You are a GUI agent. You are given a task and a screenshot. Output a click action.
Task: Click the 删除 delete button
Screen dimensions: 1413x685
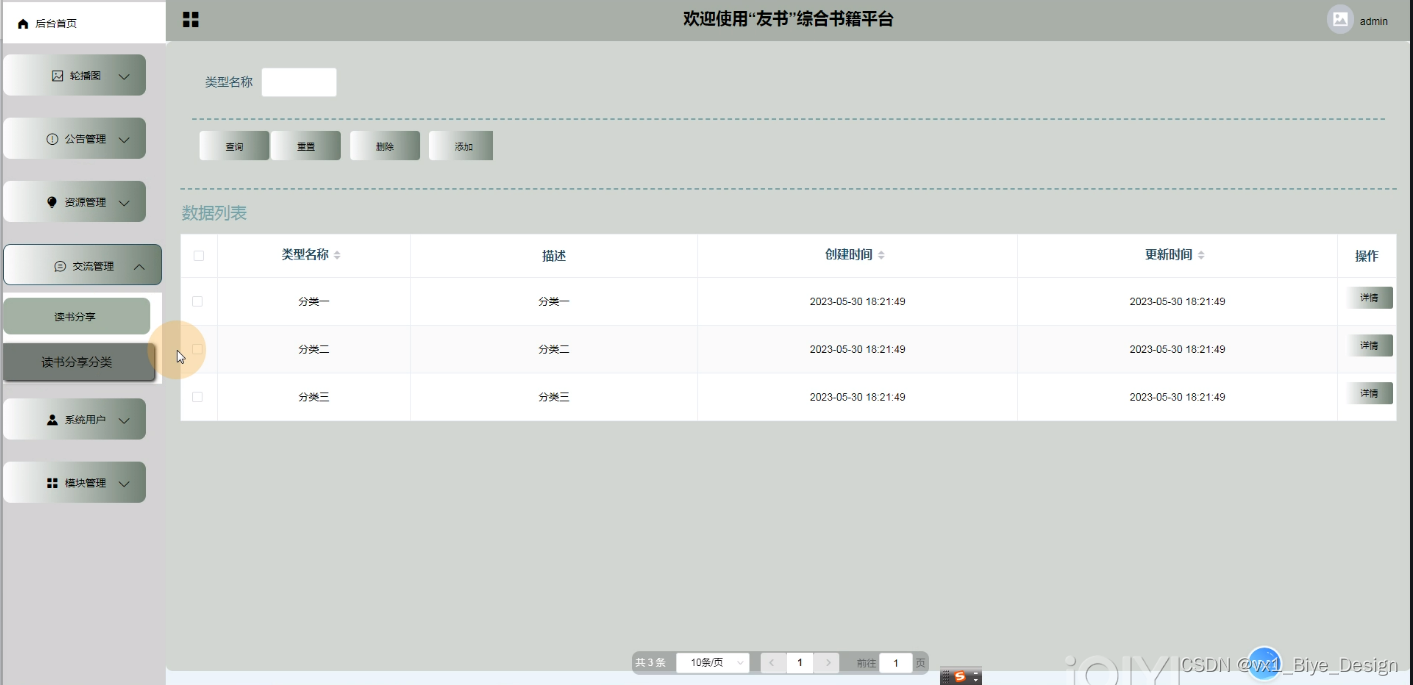pos(385,146)
